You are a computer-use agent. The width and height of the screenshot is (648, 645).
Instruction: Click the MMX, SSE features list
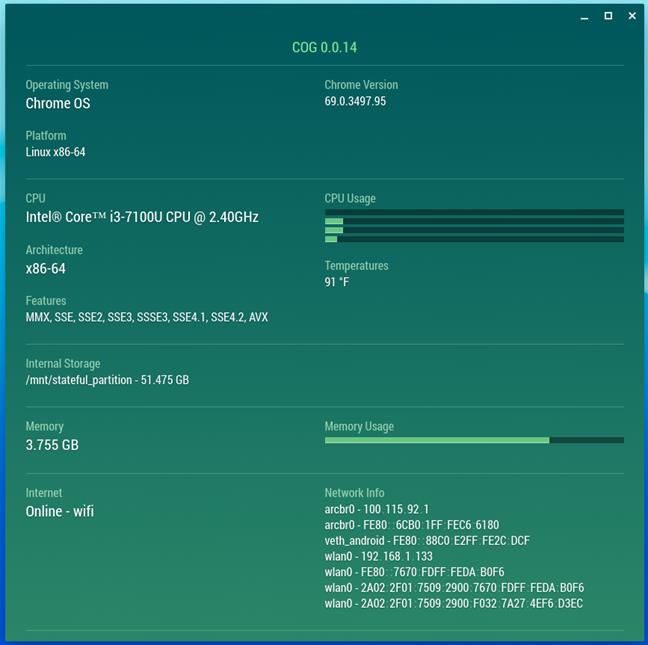pos(147,317)
